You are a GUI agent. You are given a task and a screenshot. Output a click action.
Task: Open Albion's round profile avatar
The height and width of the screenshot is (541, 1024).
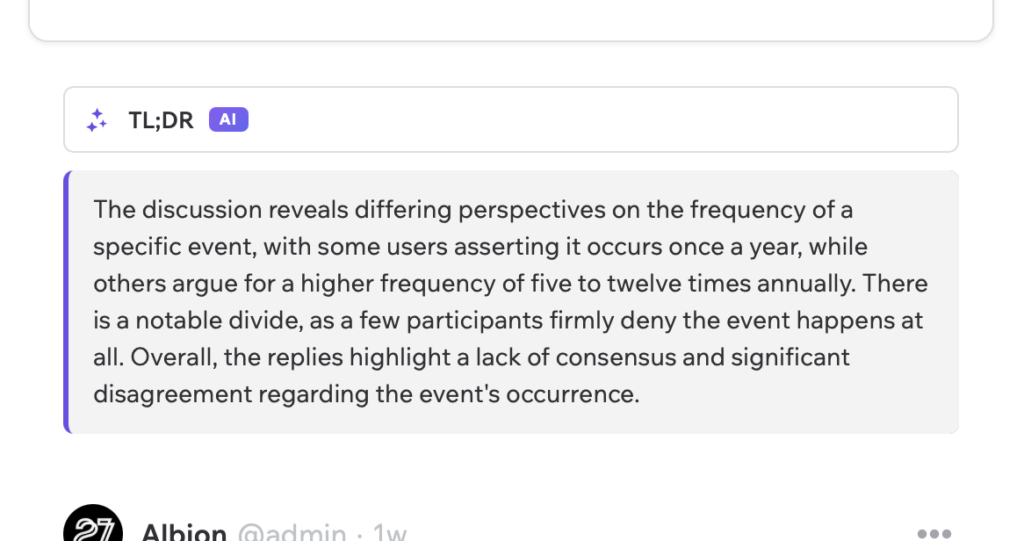[93, 527]
